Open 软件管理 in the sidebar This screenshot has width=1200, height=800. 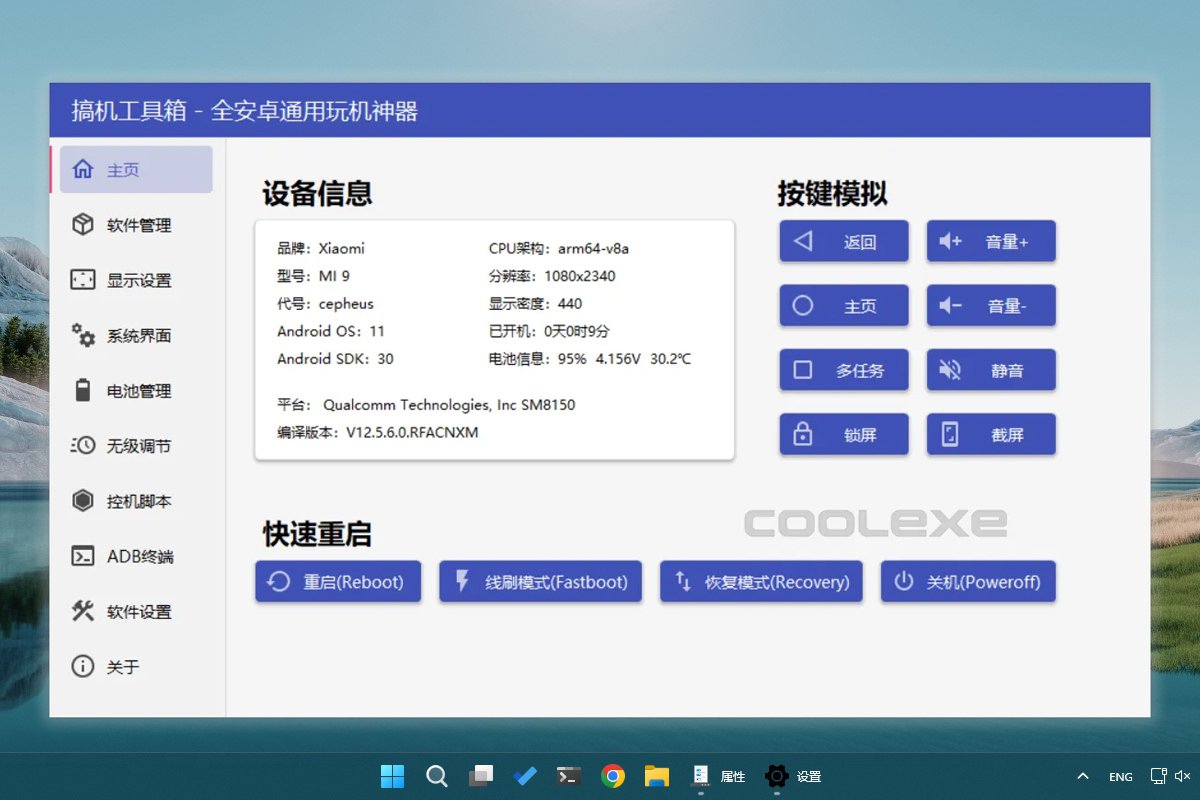[136, 225]
